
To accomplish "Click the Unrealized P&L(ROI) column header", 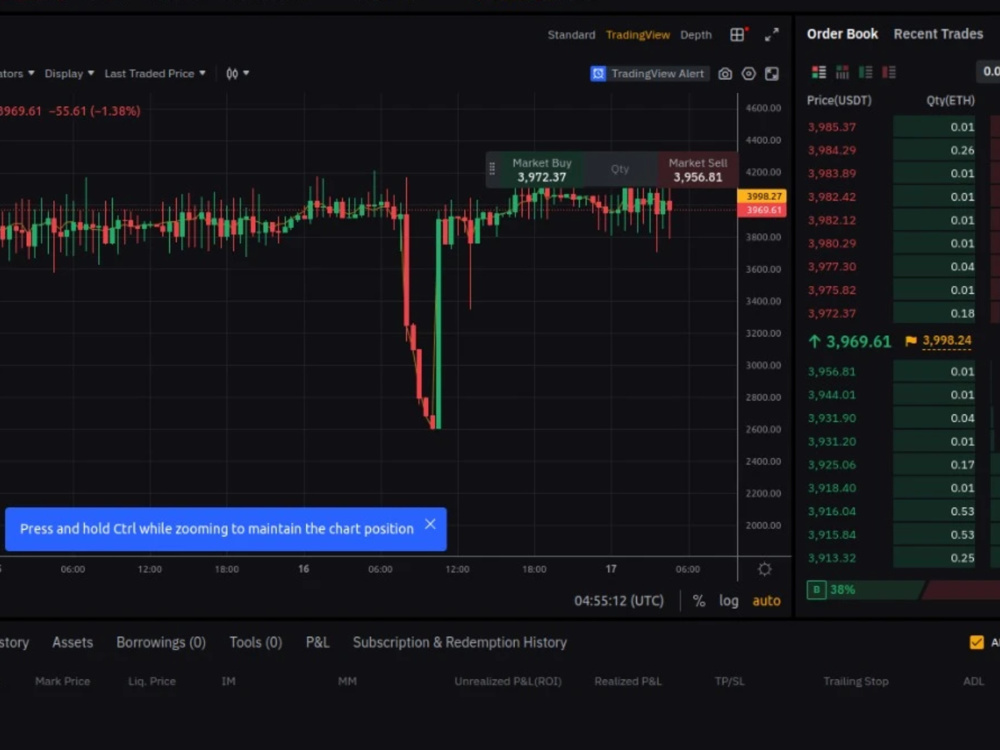I will coord(508,681).
